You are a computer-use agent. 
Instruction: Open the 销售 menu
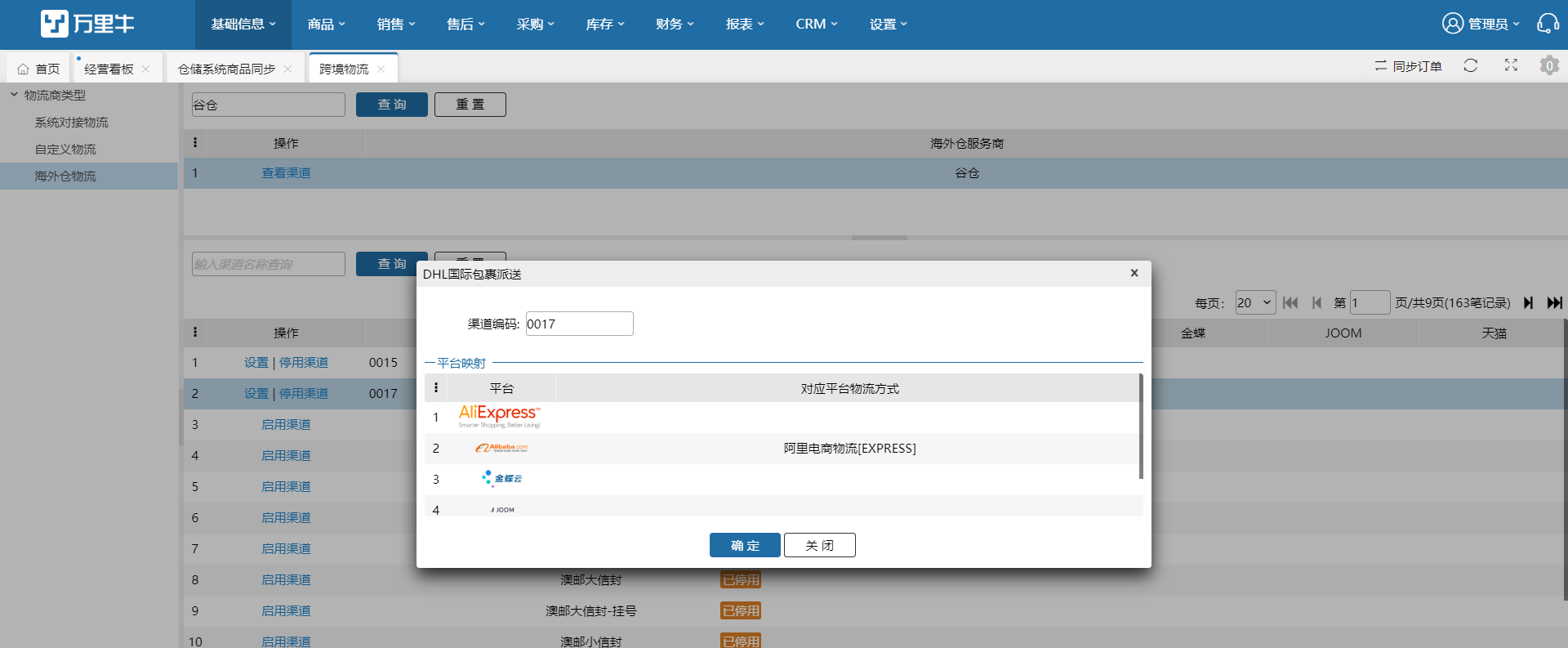pos(396,25)
